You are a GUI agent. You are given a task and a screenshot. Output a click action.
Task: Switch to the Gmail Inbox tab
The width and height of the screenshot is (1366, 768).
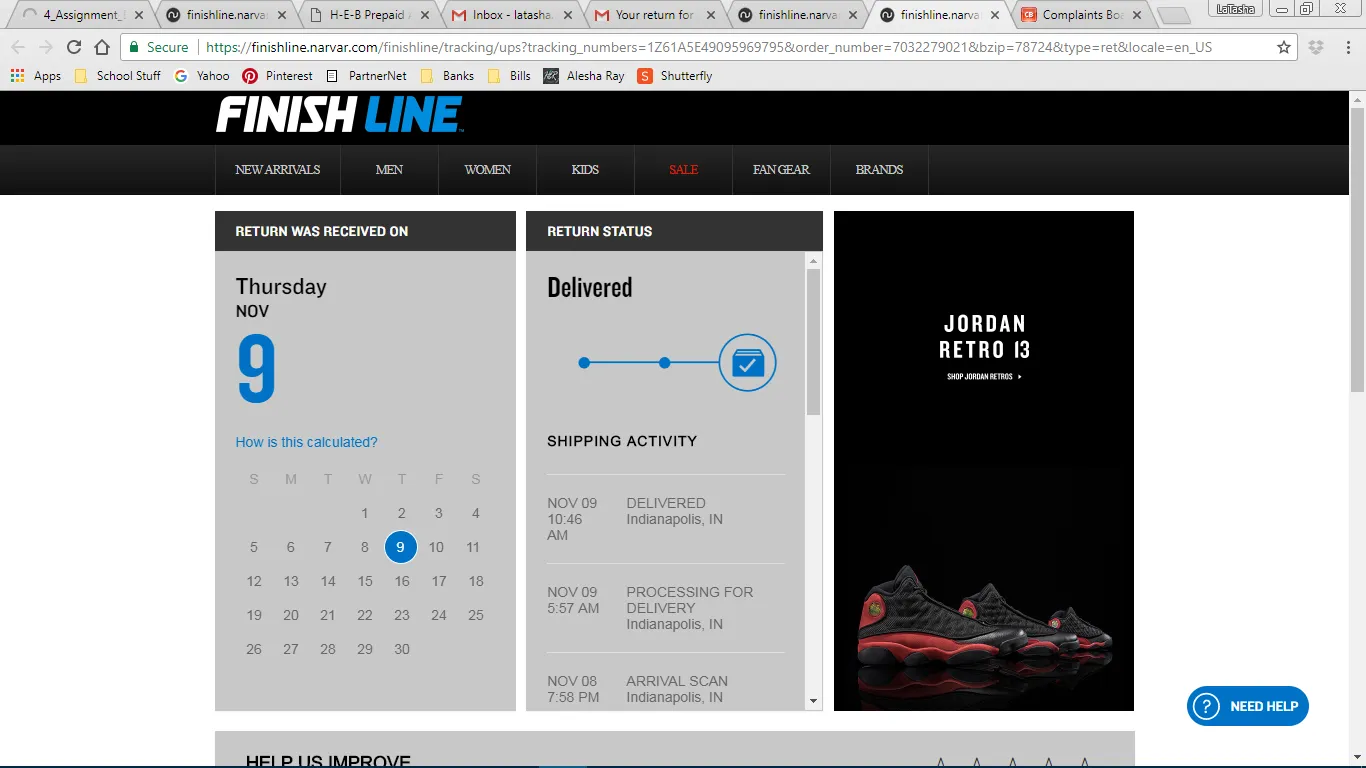[x=508, y=15]
